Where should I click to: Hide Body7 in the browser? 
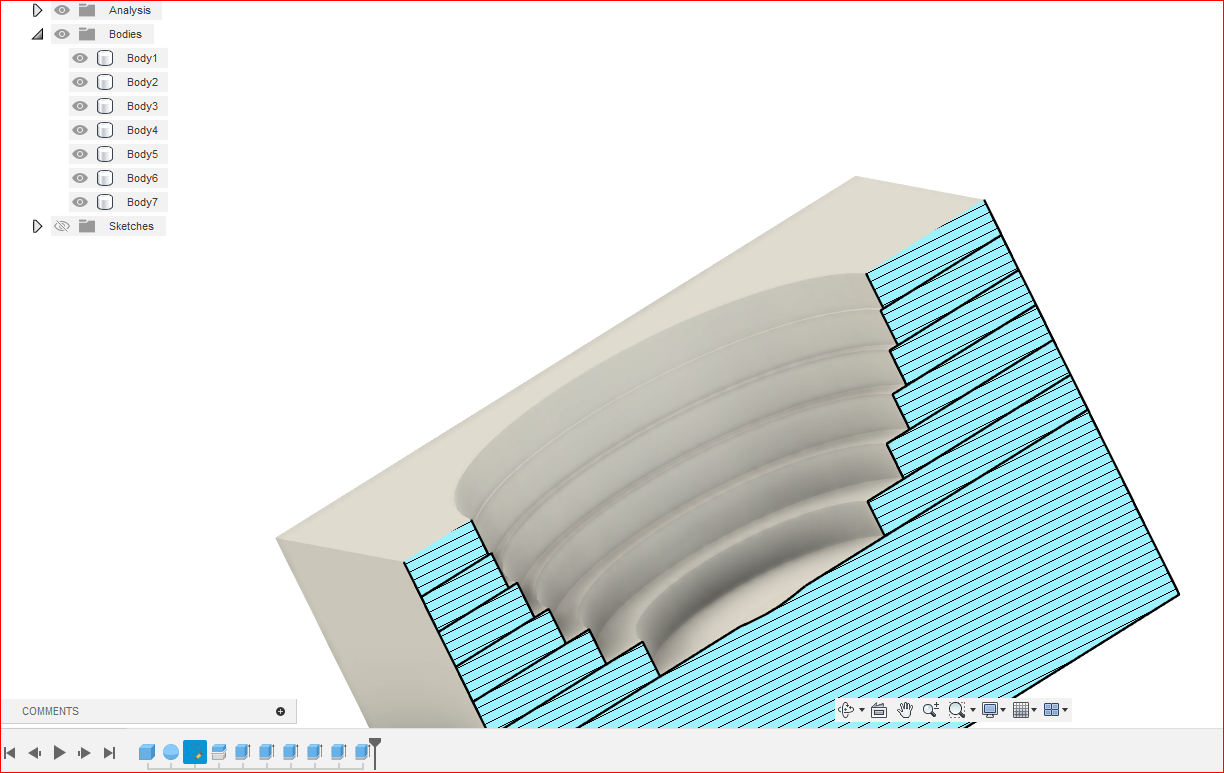(x=79, y=201)
